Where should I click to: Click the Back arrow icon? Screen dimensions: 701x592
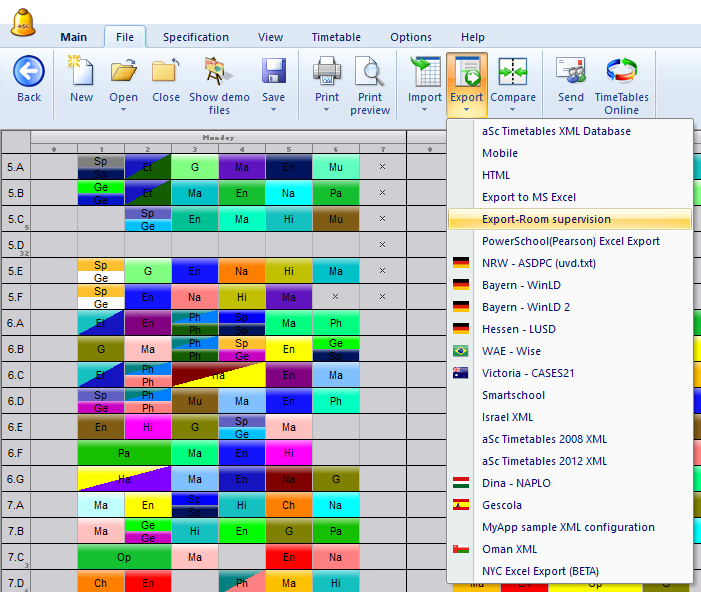coord(29,72)
